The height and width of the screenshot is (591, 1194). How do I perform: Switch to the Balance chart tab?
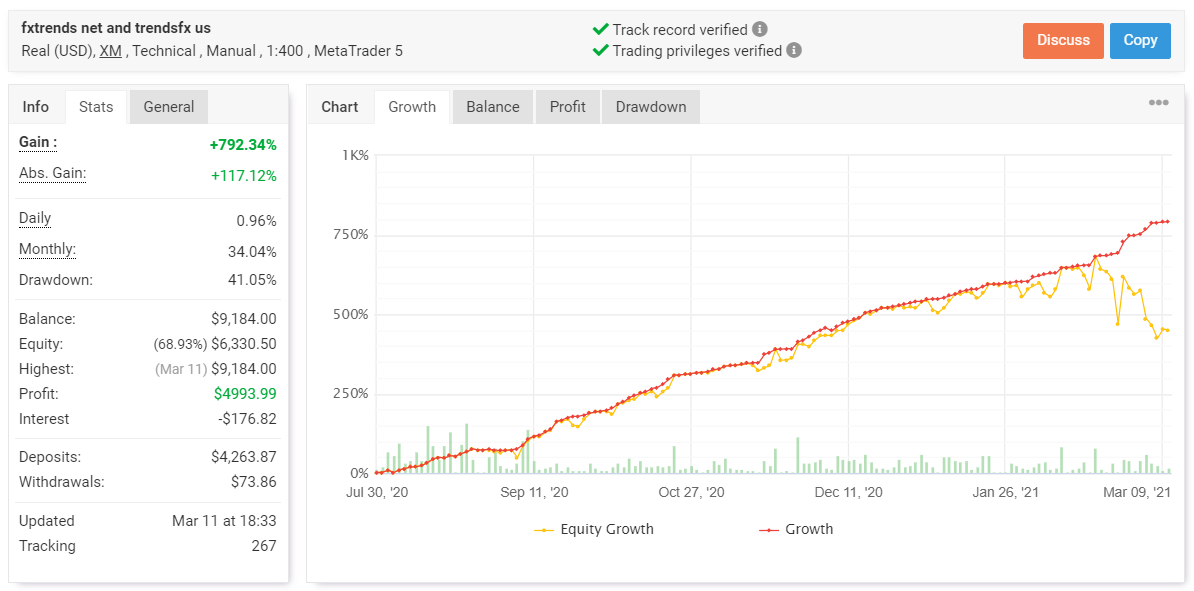point(492,107)
